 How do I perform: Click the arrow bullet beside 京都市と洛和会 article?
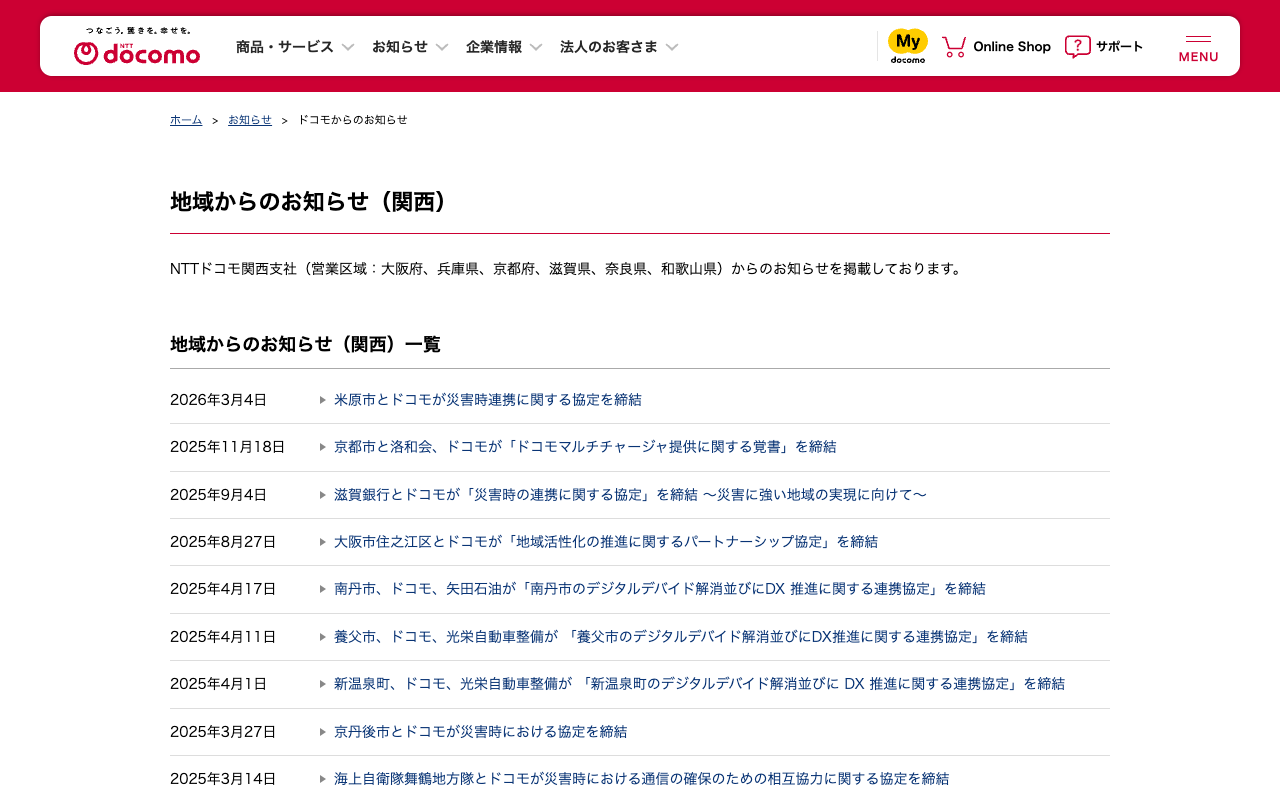323,447
